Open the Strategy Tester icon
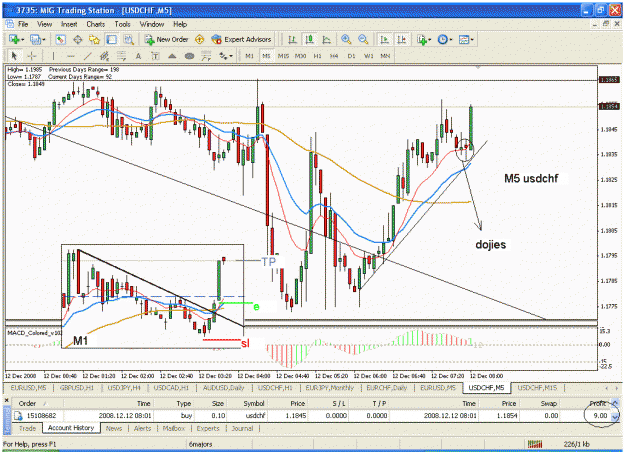Viewport: 625px width, 452px height. pyautogui.click(x=128, y=39)
